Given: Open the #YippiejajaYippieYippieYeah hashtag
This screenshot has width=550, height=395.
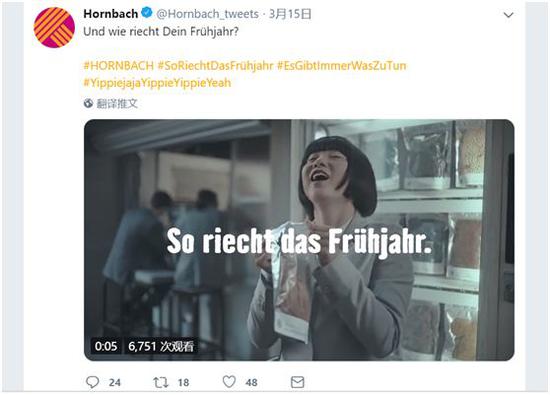Looking at the screenshot, I should pos(157,83).
